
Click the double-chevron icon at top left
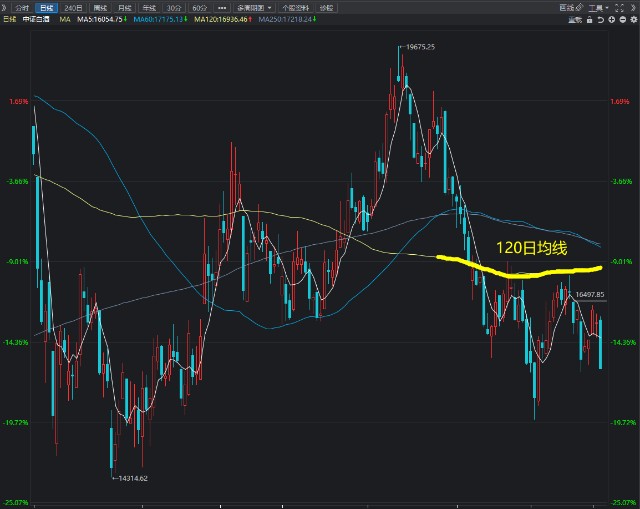tap(5, 7)
